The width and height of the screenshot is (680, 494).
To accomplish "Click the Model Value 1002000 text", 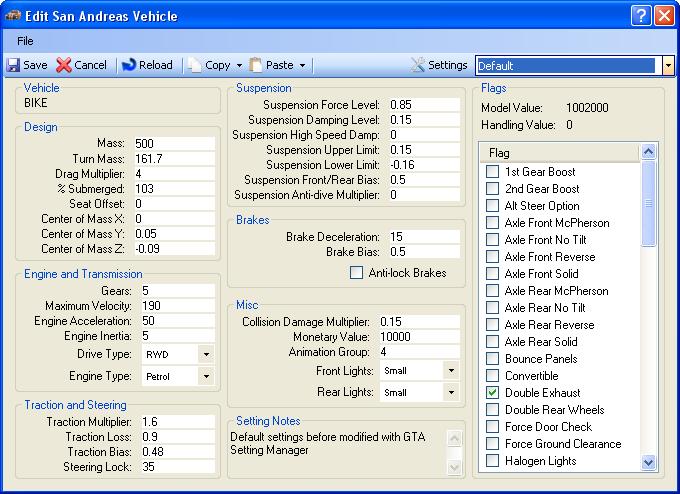I will point(587,108).
